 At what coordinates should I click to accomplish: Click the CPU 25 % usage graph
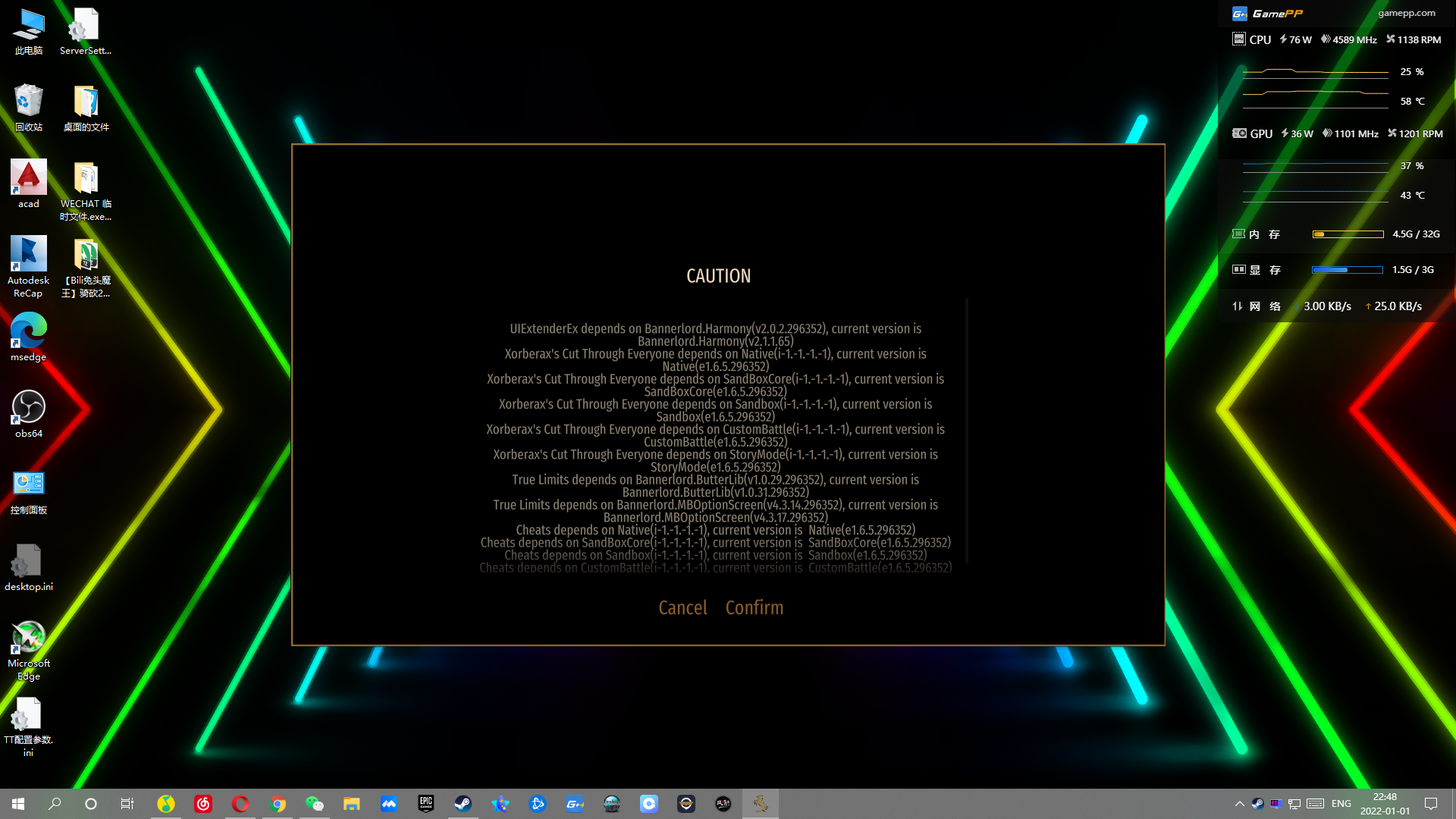(1315, 72)
